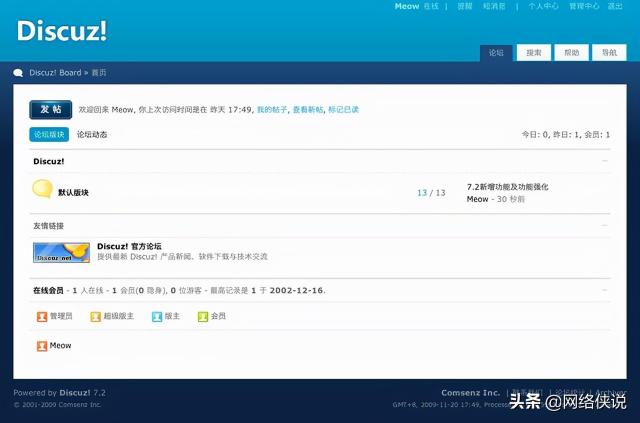
Task: Click the 标记已读 link
Action: click(x=344, y=109)
